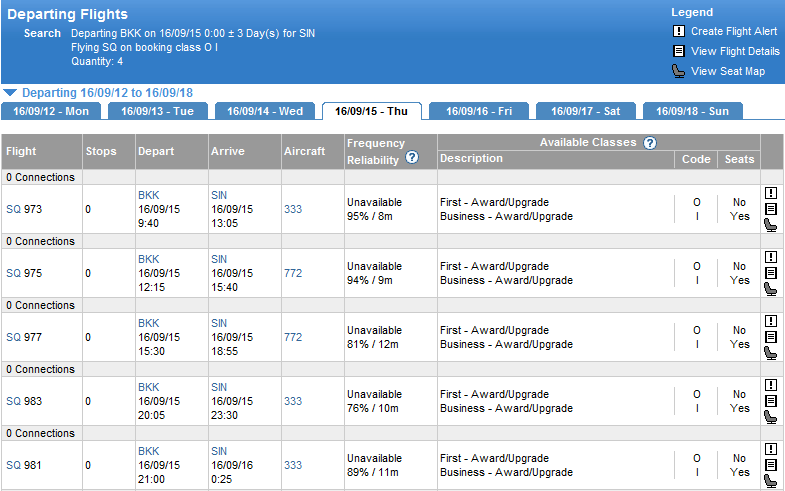Click help icon beside Available Classes

[x=650, y=143]
